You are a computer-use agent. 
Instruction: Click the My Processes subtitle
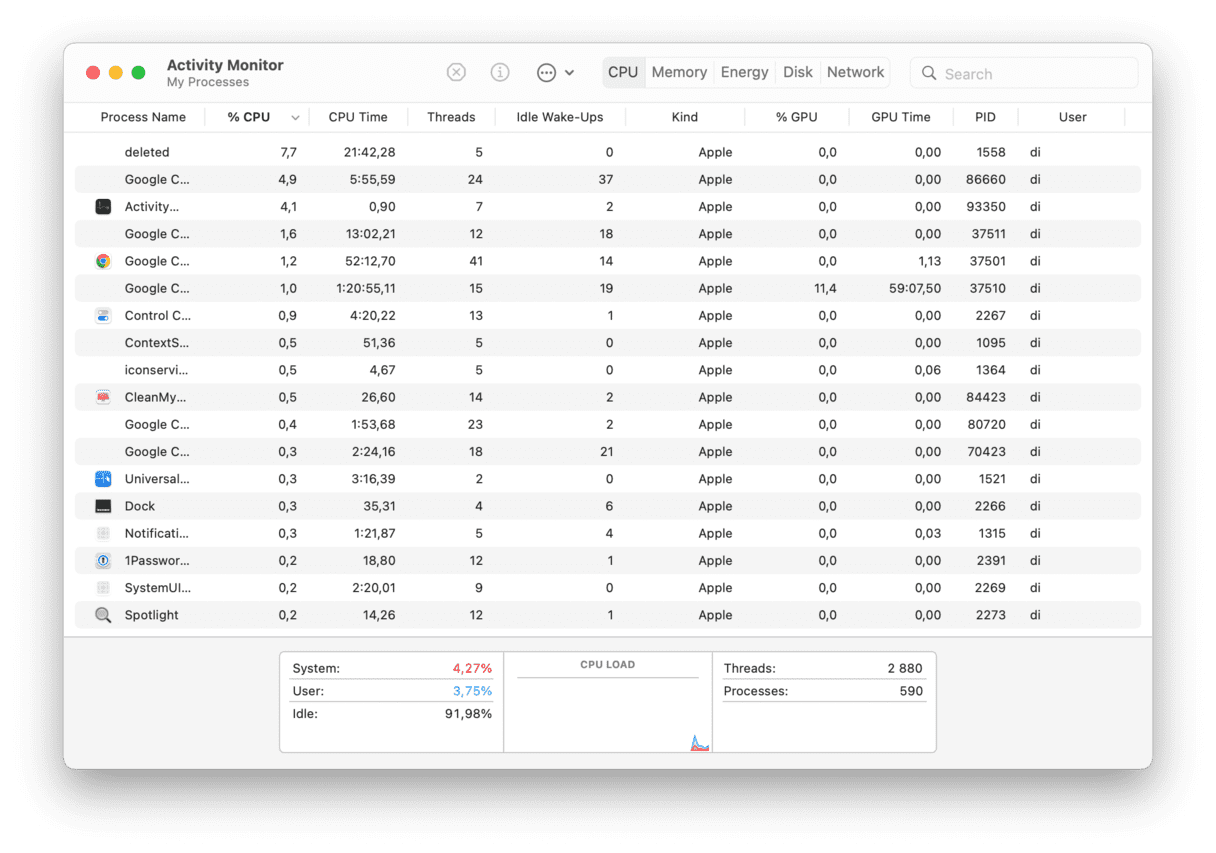point(208,82)
